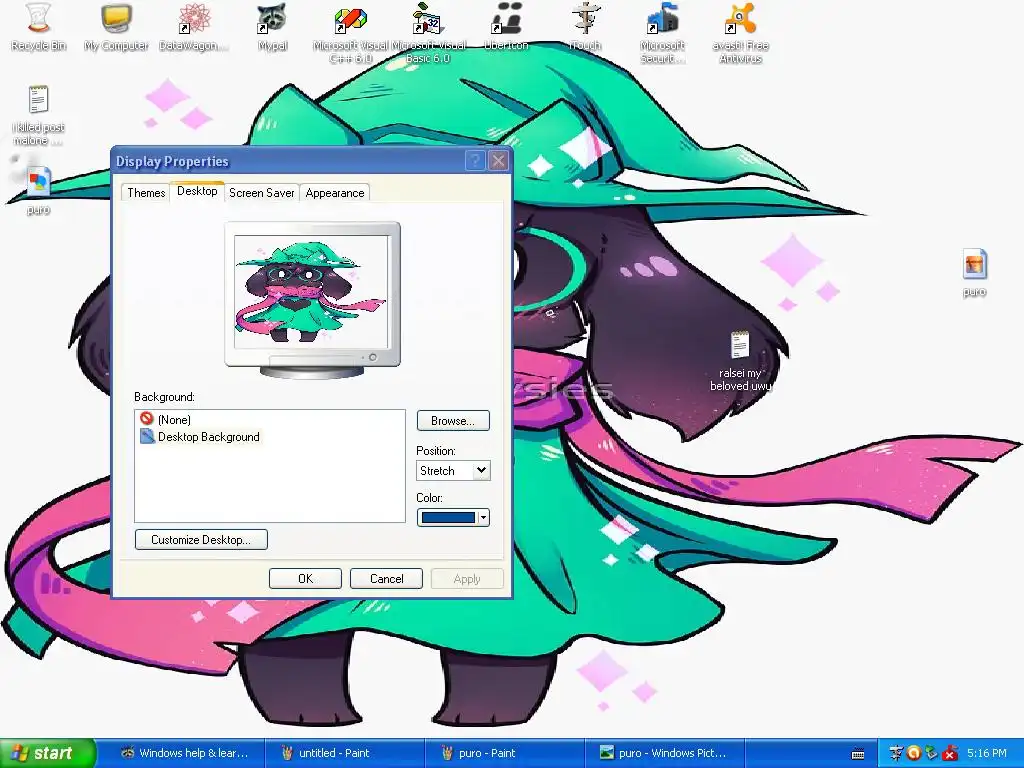
Task: Go to the Appearance tab
Action: click(x=334, y=193)
